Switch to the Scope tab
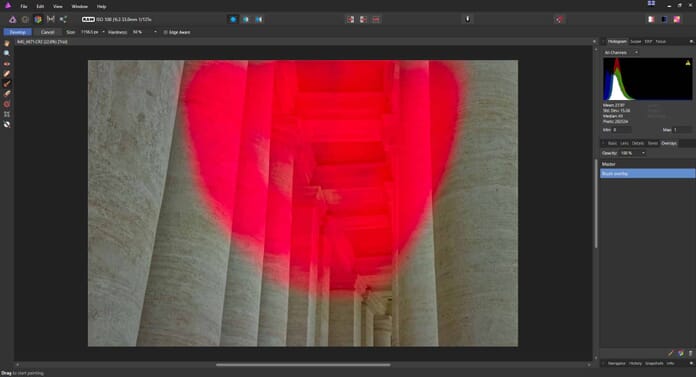This screenshot has width=696, height=377. point(636,42)
